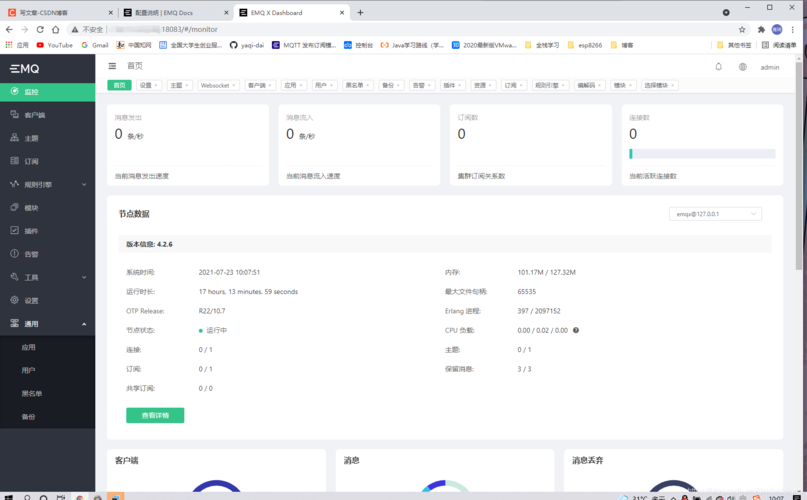807x500 pixels.
Task: Click the 查看详情 view details button
Action: [x=155, y=415]
